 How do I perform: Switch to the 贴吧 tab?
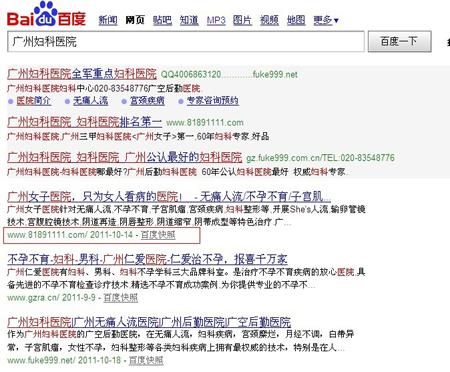click(x=162, y=20)
